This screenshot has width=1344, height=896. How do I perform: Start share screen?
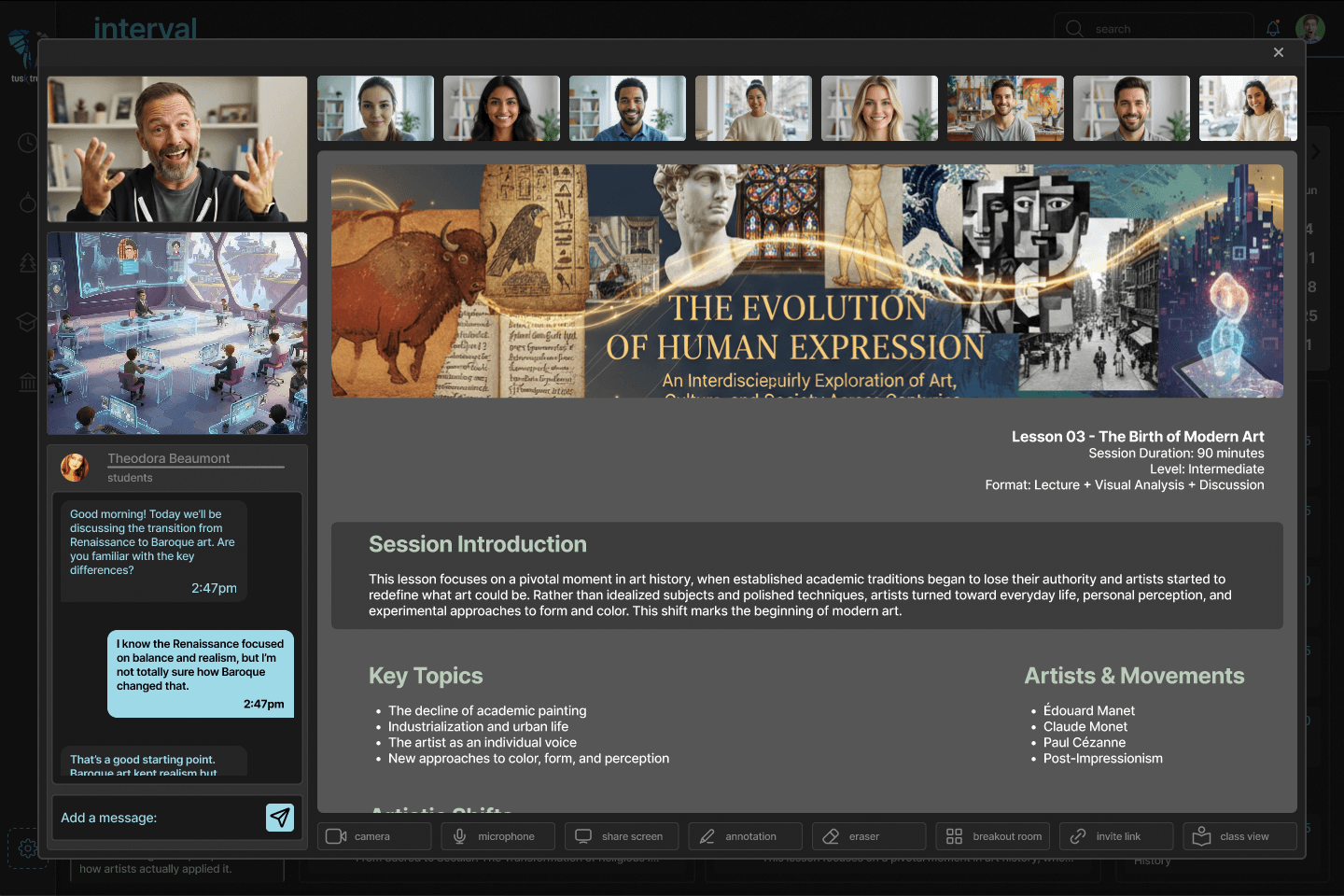click(622, 836)
